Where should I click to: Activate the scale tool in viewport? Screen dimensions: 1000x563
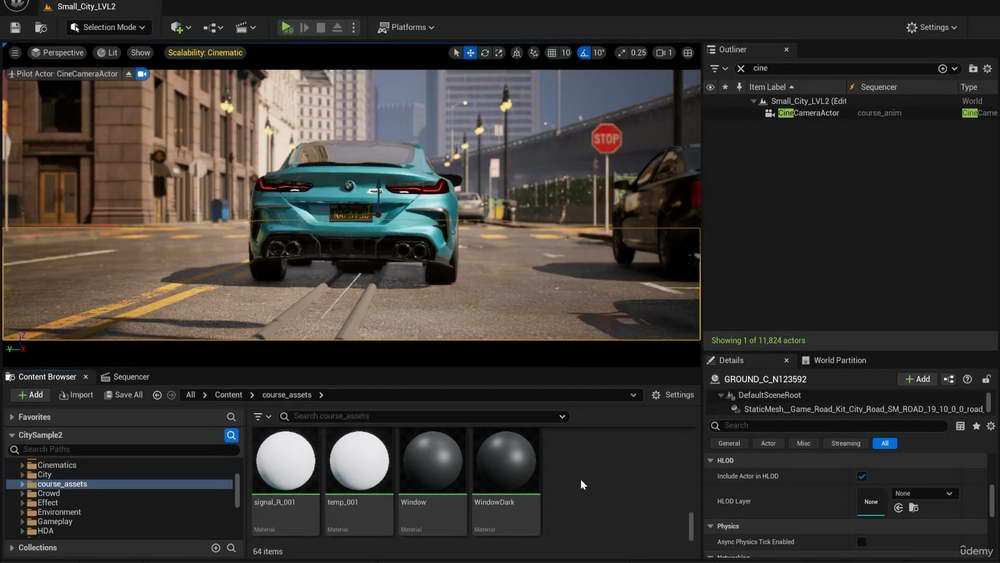click(499, 53)
